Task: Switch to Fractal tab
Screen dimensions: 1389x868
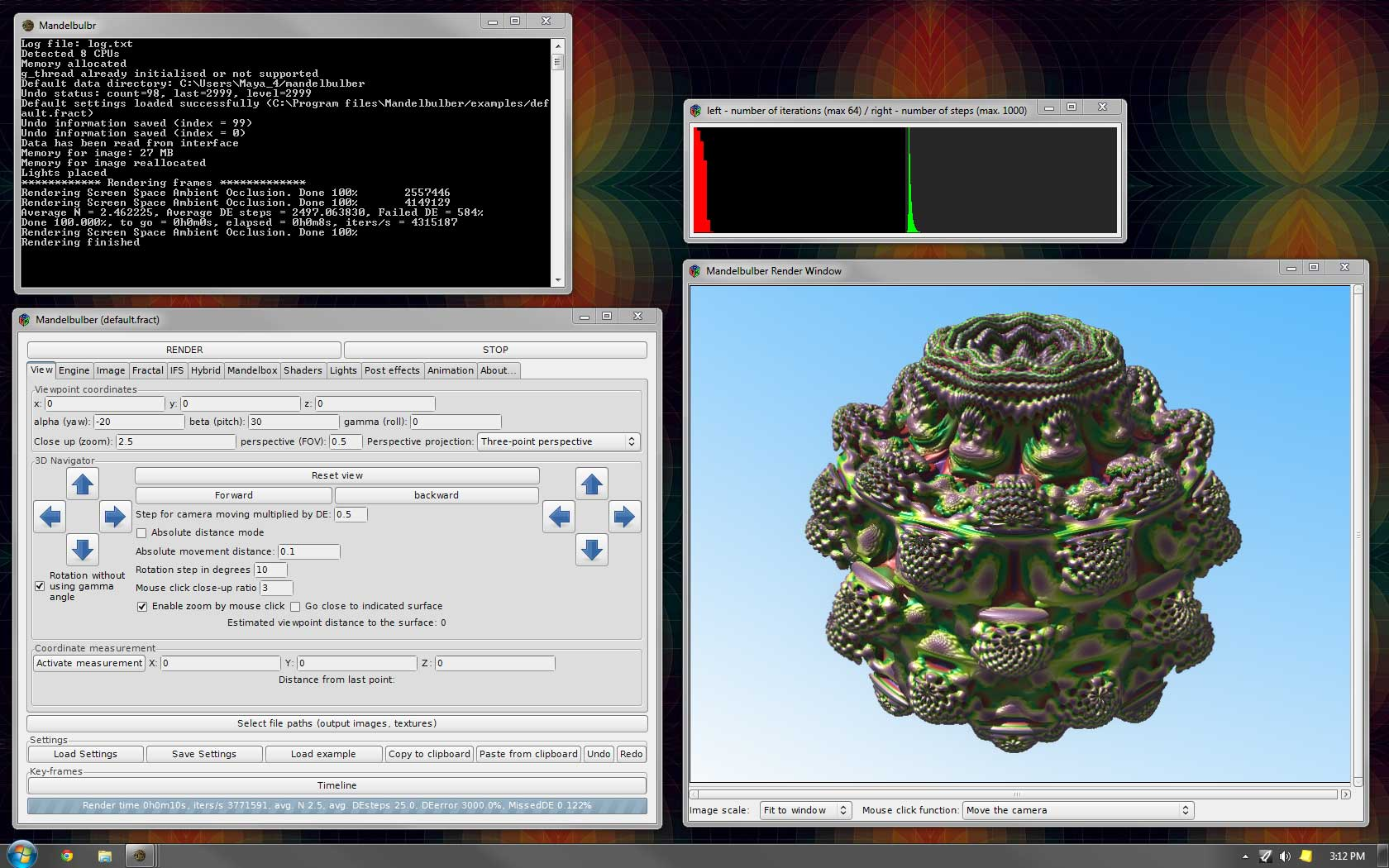Action: tap(148, 370)
